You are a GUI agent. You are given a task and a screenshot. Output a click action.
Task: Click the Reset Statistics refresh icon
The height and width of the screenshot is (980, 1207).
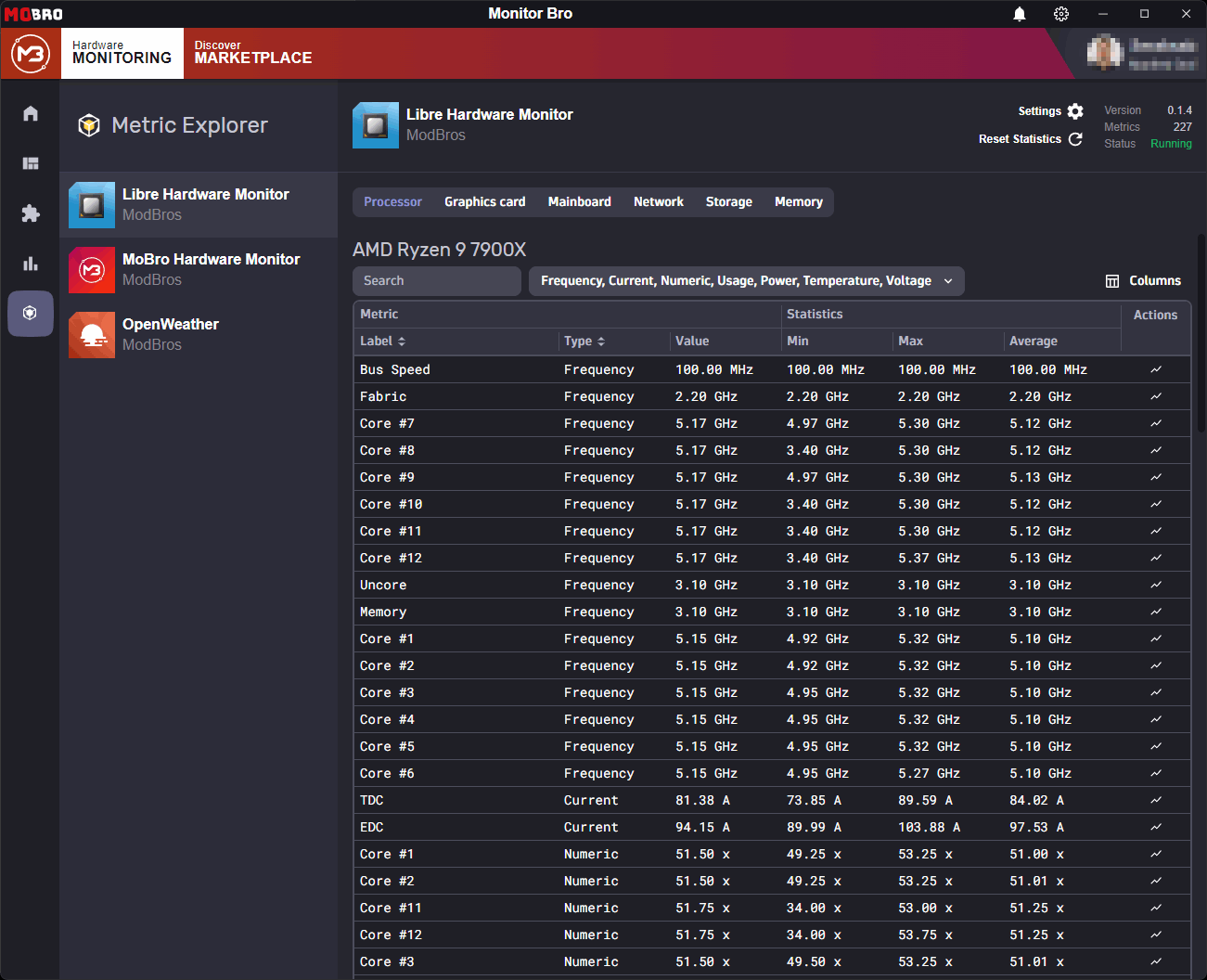(x=1075, y=139)
